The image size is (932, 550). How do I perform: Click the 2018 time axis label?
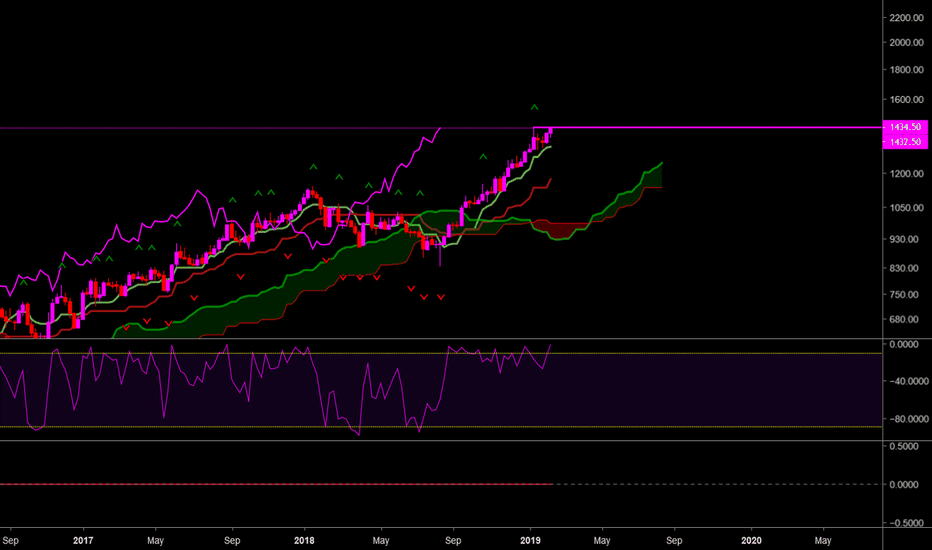pos(304,540)
